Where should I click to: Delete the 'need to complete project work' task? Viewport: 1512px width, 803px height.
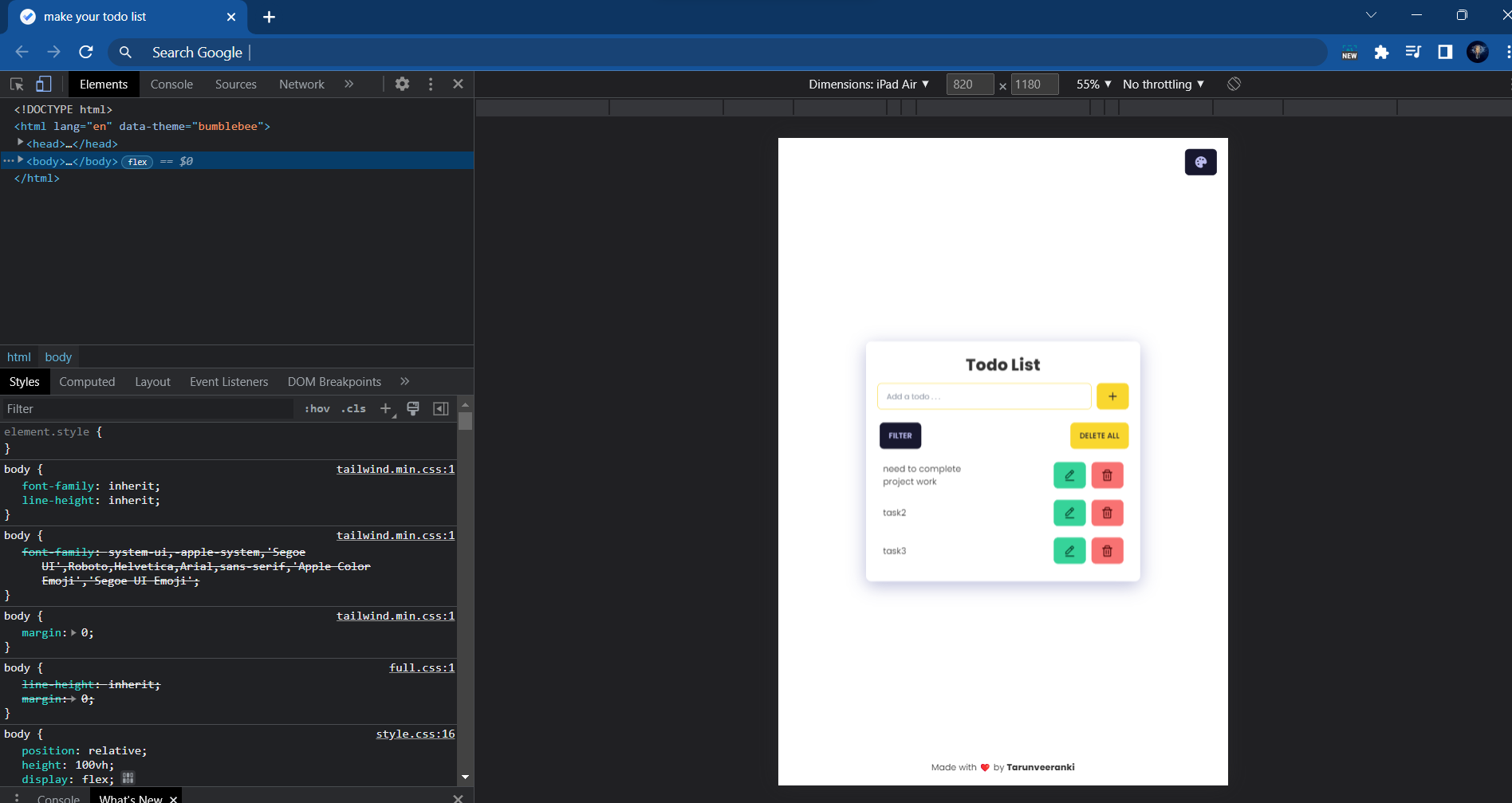(x=1107, y=475)
